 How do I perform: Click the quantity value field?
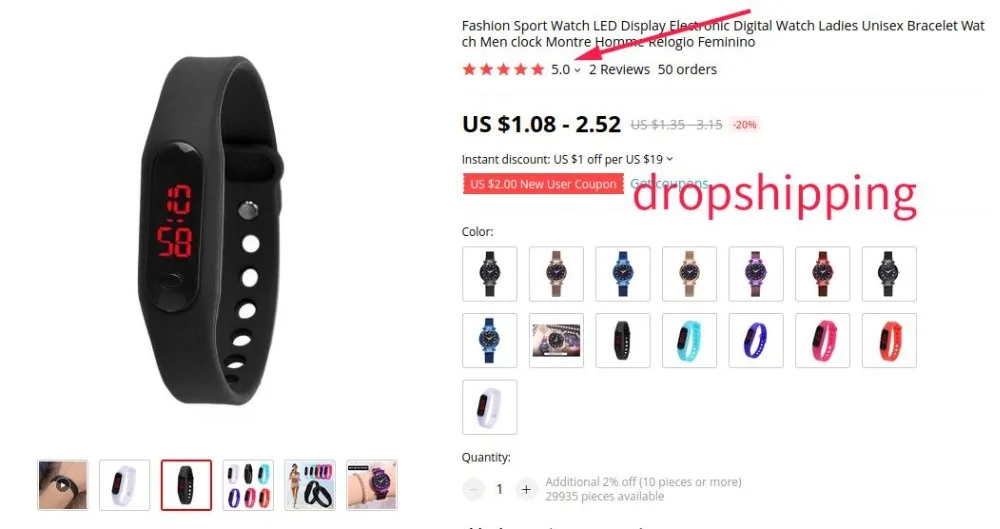[x=499, y=489]
